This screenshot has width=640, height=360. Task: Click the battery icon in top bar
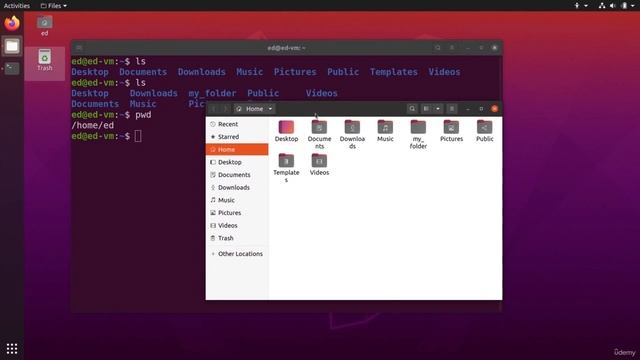coord(624,6)
